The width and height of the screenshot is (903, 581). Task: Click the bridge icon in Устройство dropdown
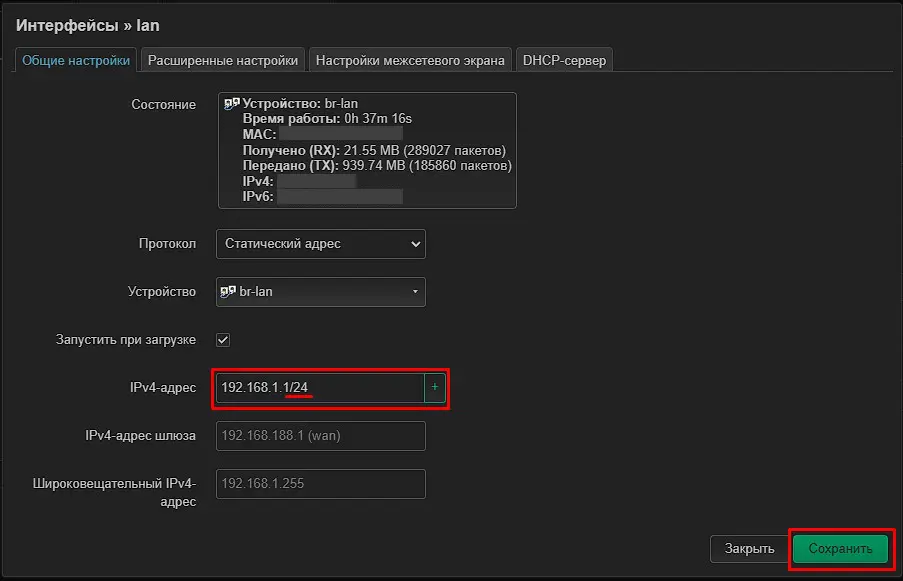tap(228, 292)
